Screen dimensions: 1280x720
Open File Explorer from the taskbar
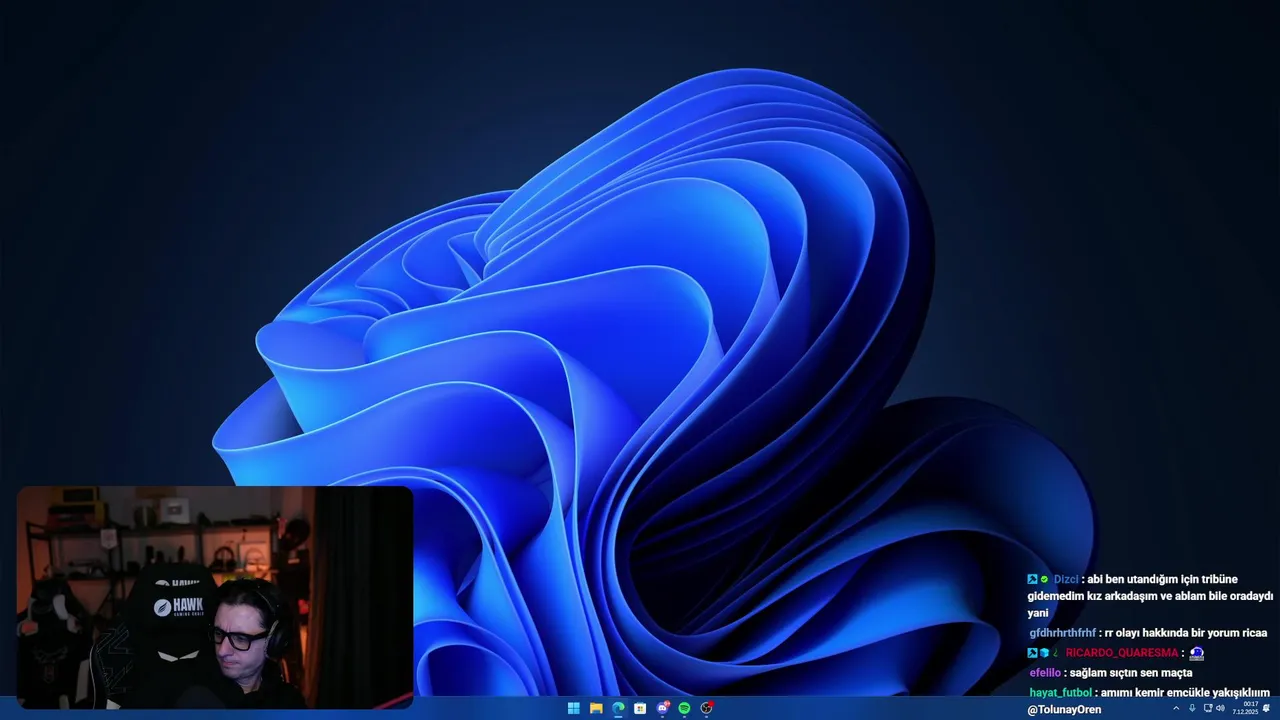click(596, 708)
